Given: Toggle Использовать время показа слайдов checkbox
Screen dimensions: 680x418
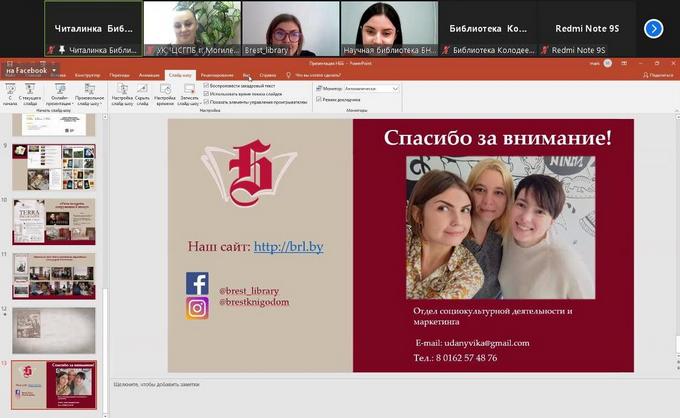Looking at the screenshot, I should tap(206, 94).
